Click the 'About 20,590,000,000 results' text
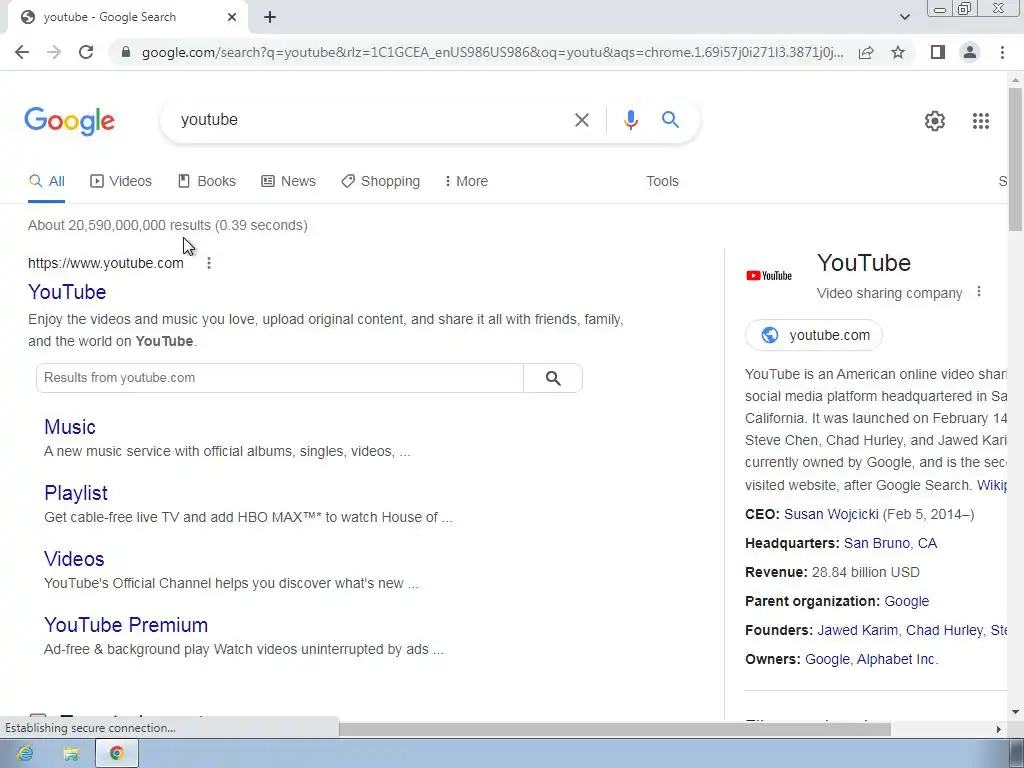Image resolution: width=1024 pixels, height=768 pixels. coord(120,225)
